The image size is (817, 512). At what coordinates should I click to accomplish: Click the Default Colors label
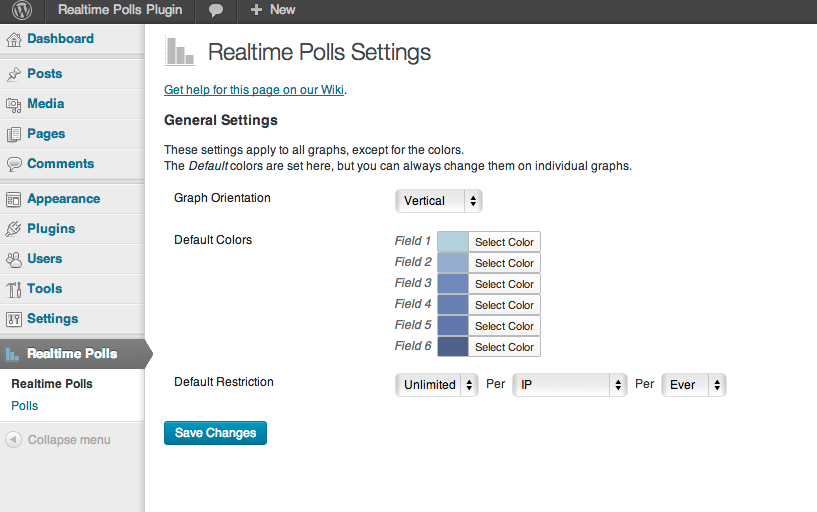tap(213, 240)
